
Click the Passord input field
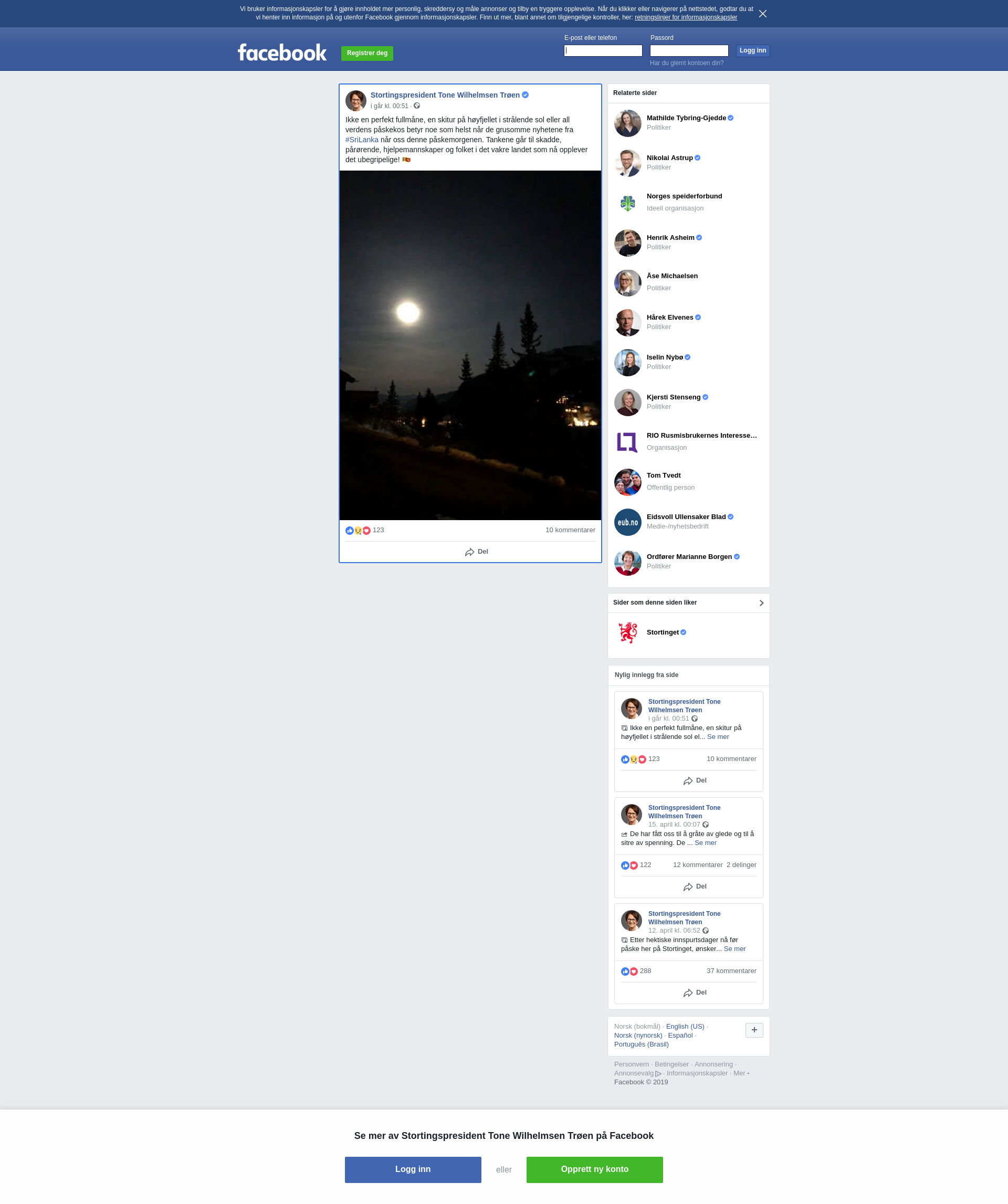pos(689,51)
